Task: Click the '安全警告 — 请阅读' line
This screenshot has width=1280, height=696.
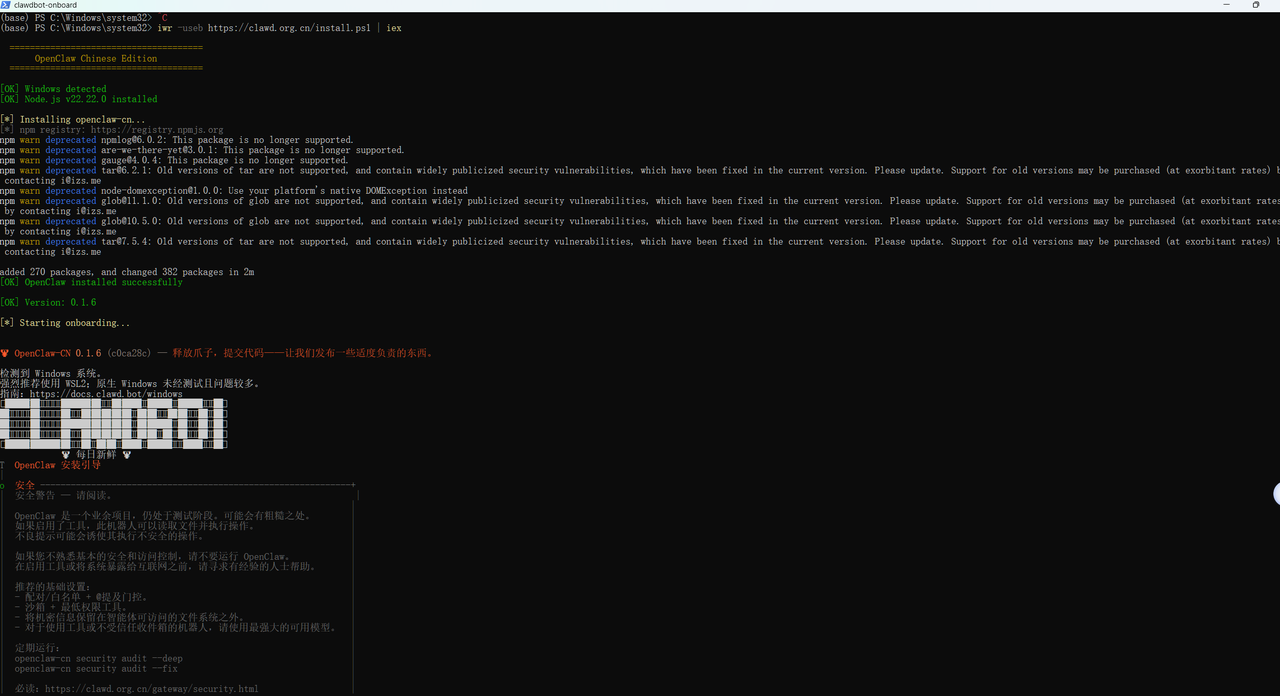Action: click(x=64, y=495)
